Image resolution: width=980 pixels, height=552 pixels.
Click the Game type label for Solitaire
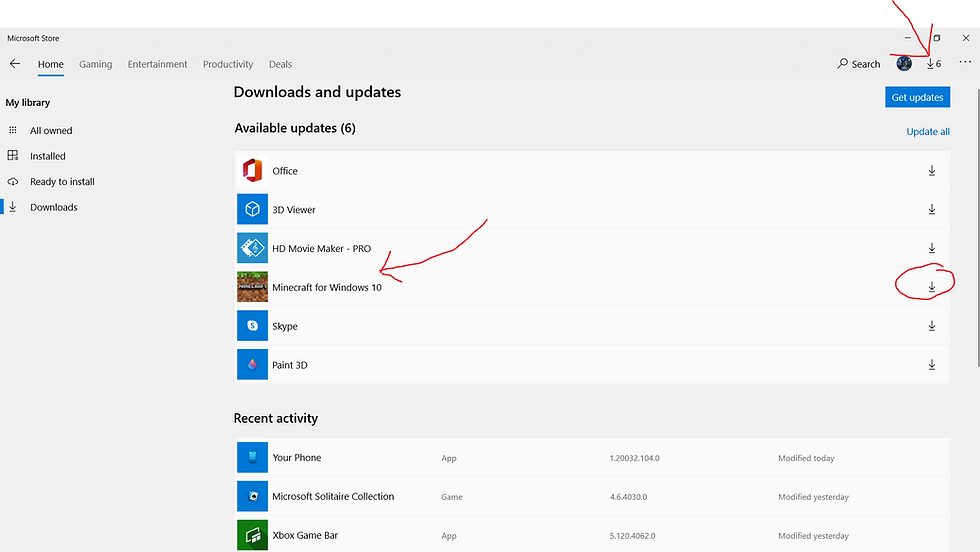[452, 497]
